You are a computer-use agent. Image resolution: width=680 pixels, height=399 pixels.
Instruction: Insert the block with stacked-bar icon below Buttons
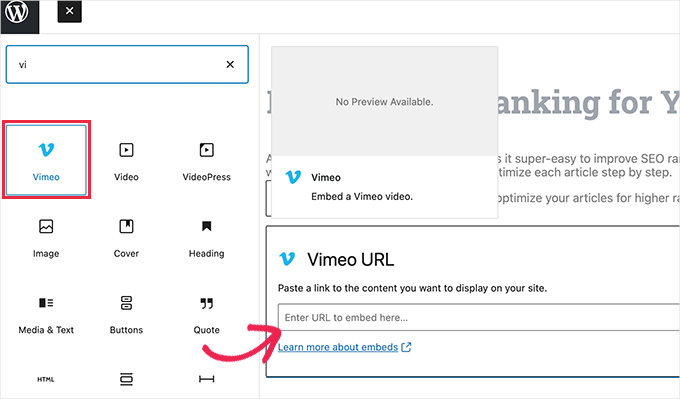point(126,379)
